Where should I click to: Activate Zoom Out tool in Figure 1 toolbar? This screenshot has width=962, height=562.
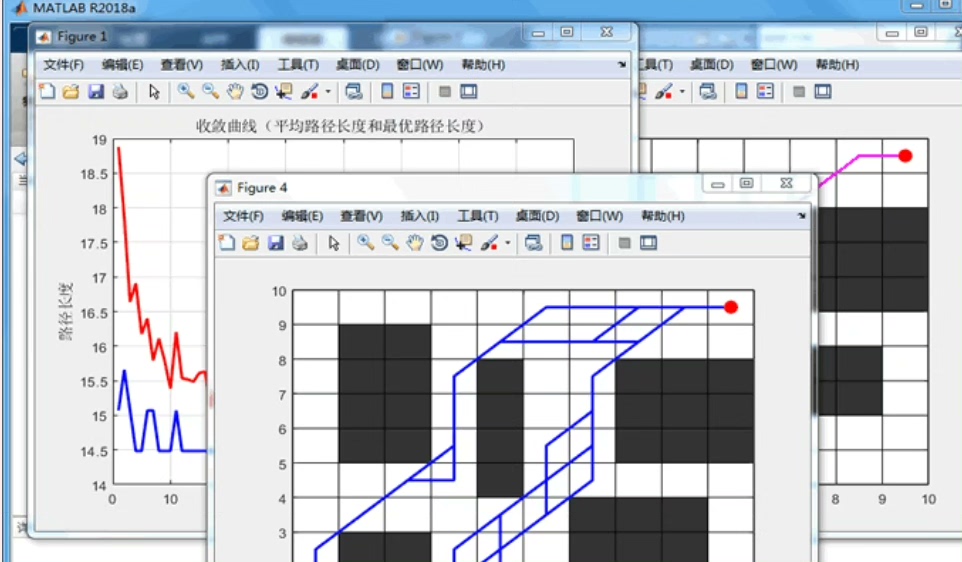[x=210, y=91]
